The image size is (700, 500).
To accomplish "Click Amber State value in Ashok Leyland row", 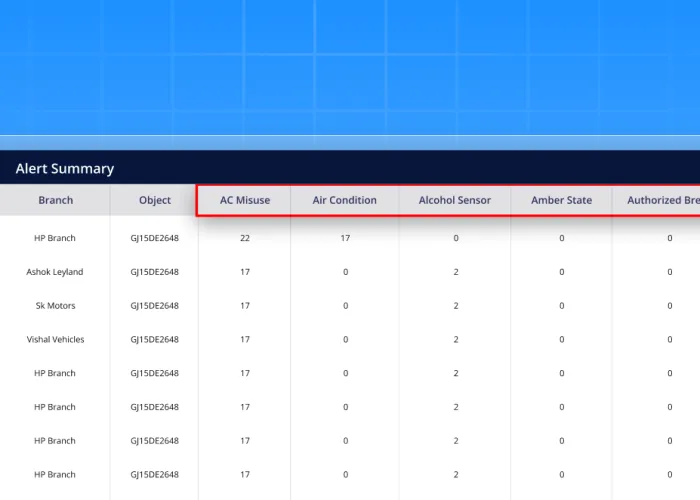I will coord(562,272).
